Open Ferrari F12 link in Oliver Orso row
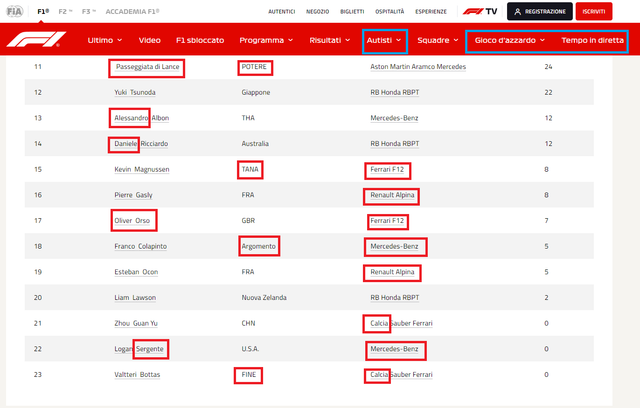640x408 pixels. (x=387, y=221)
